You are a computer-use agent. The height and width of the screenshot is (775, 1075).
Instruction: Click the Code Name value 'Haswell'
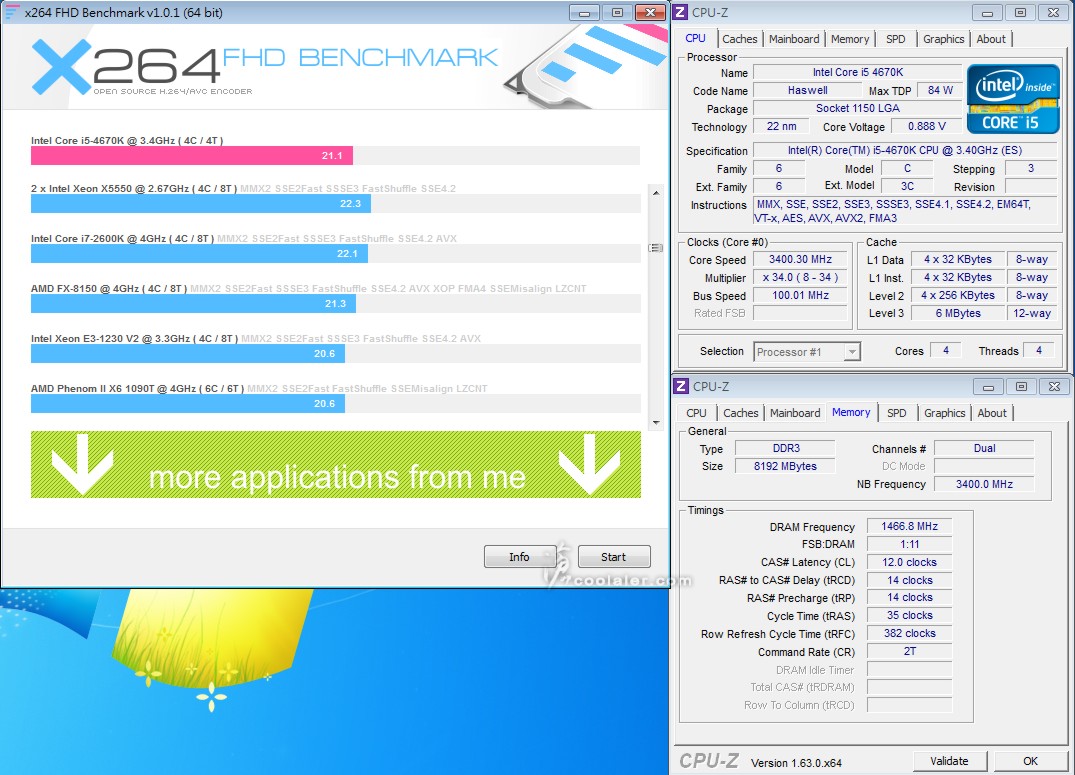tap(807, 91)
